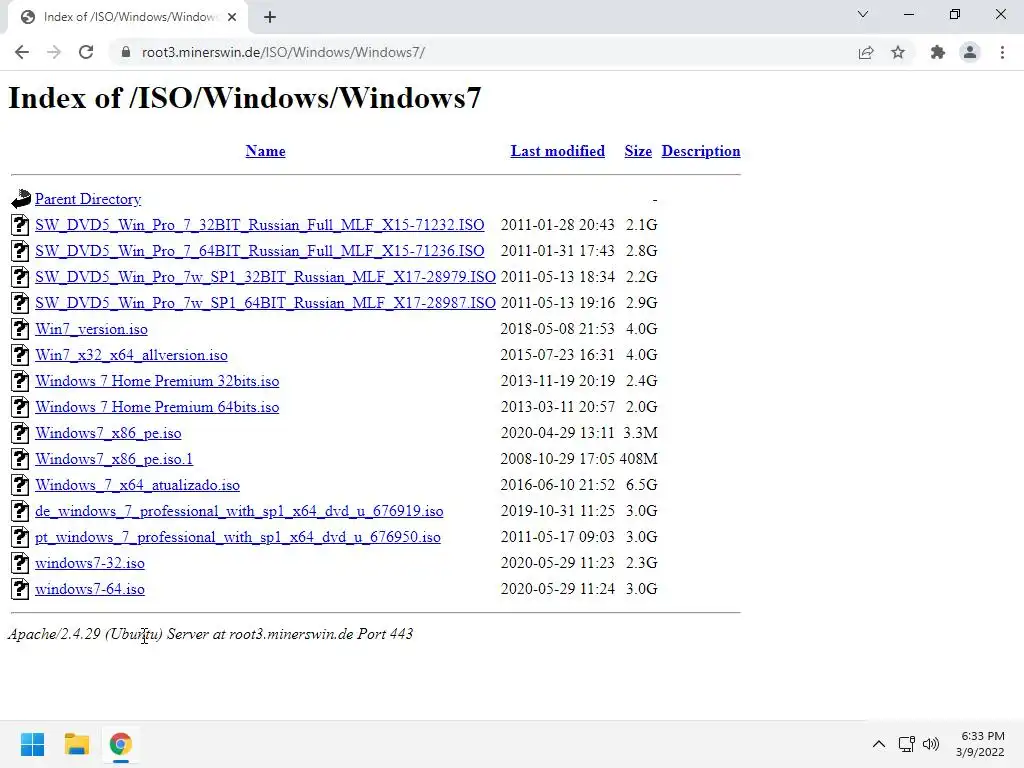Open File Explorer from taskbar

point(76,744)
